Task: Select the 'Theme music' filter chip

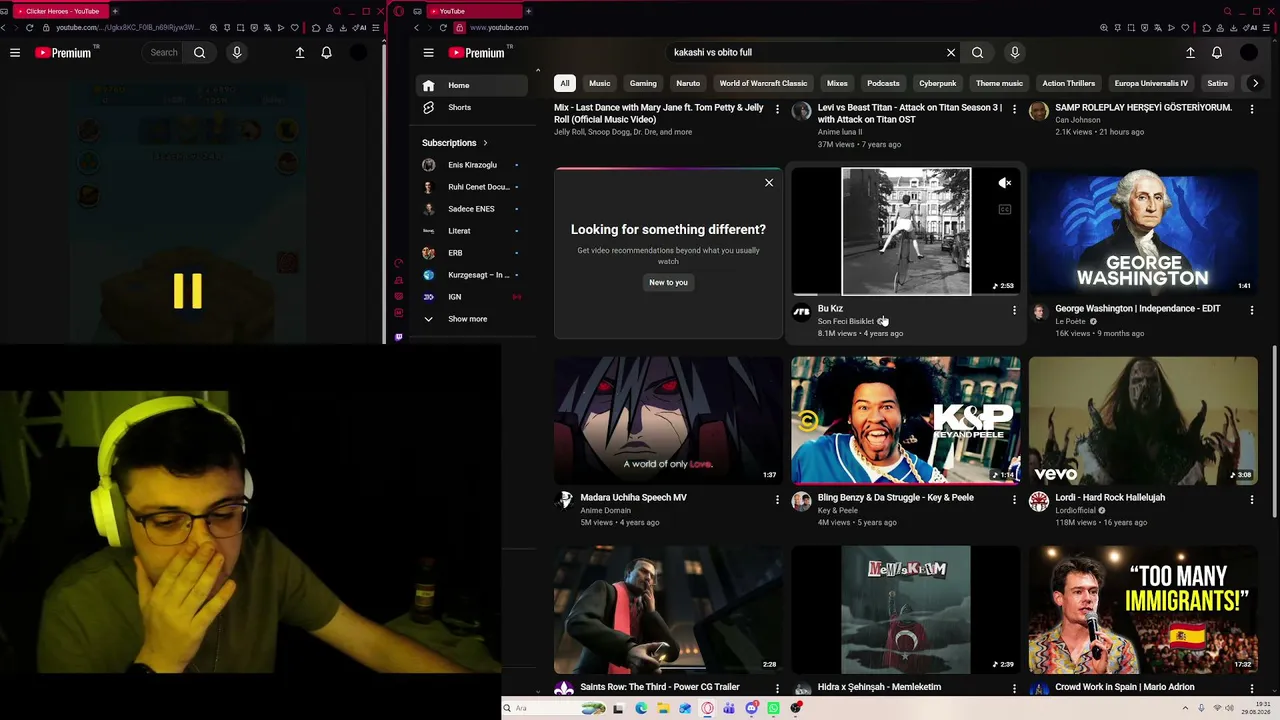Action: (x=999, y=83)
